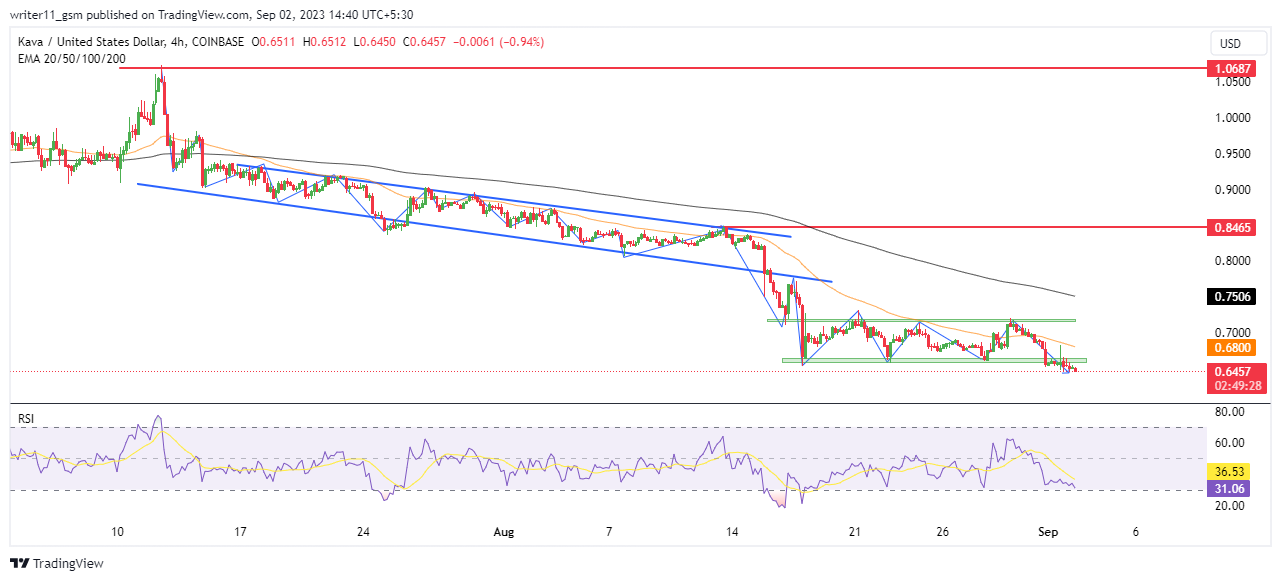Click the 1.0000 price axis tick
Screen dimensions: 1281x581
point(1231,118)
